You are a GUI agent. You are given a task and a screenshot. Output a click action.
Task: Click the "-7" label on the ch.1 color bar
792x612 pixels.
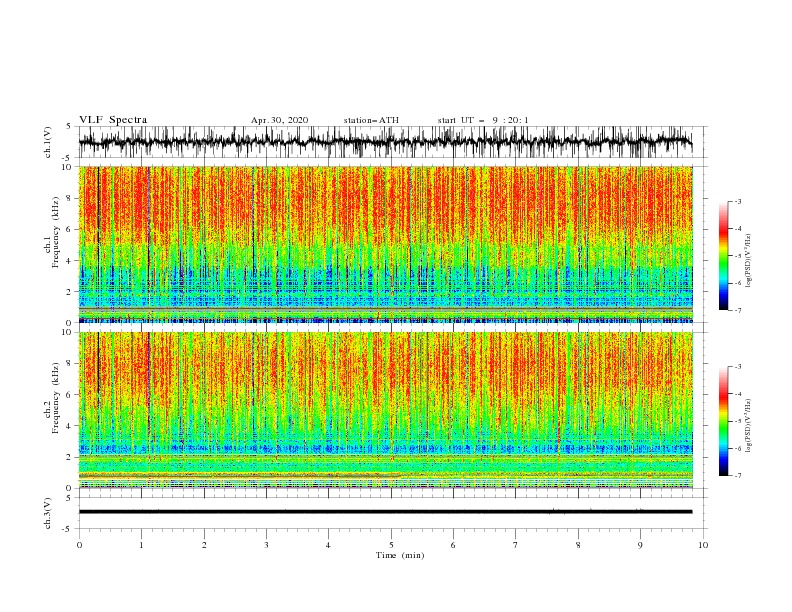coord(738,310)
